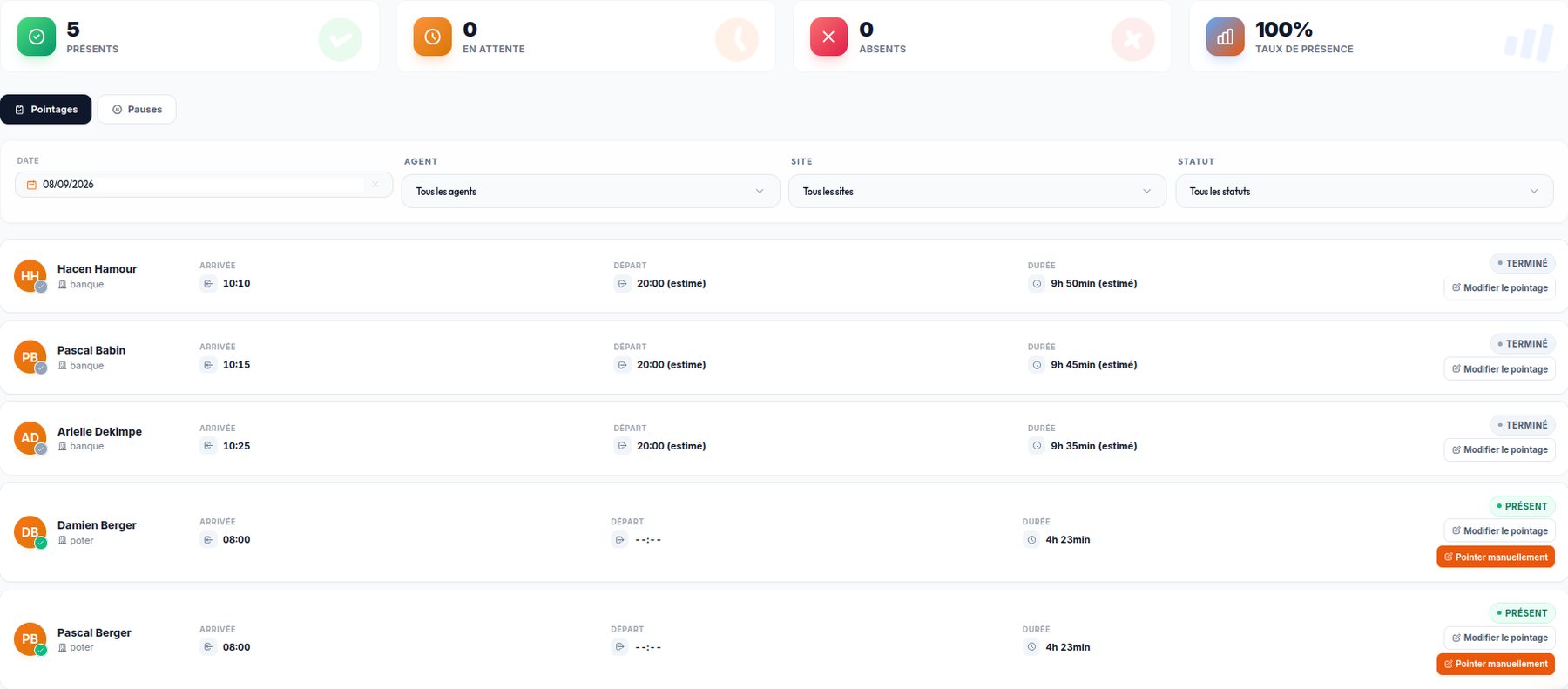Image resolution: width=1568 pixels, height=689 pixels.
Task: Click Pascal Berger's PB avatar
Action: tap(30, 639)
